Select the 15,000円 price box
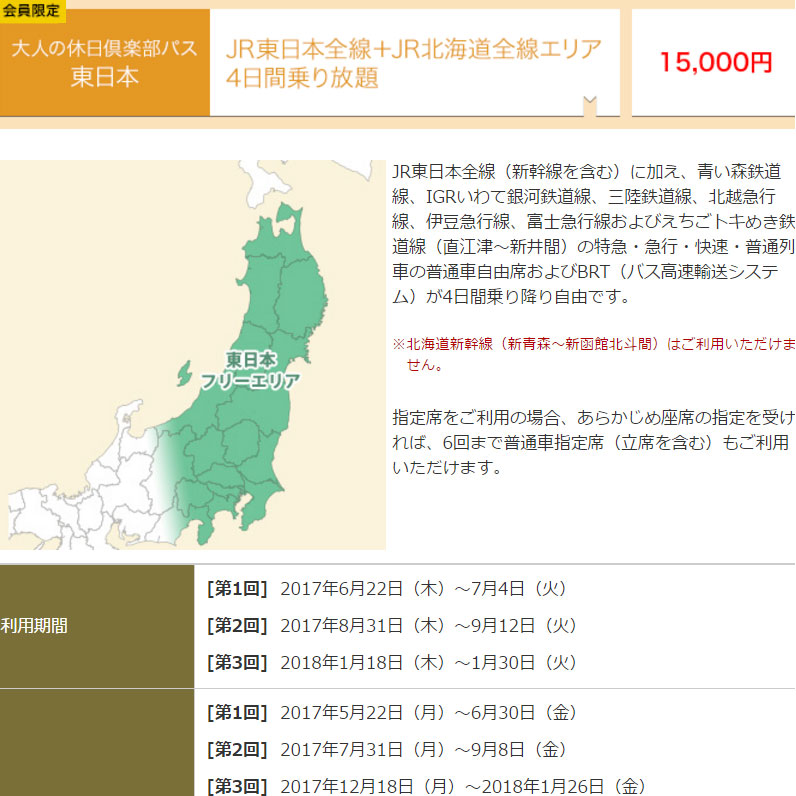The width and height of the screenshot is (796, 796). (x=713, y=62)
